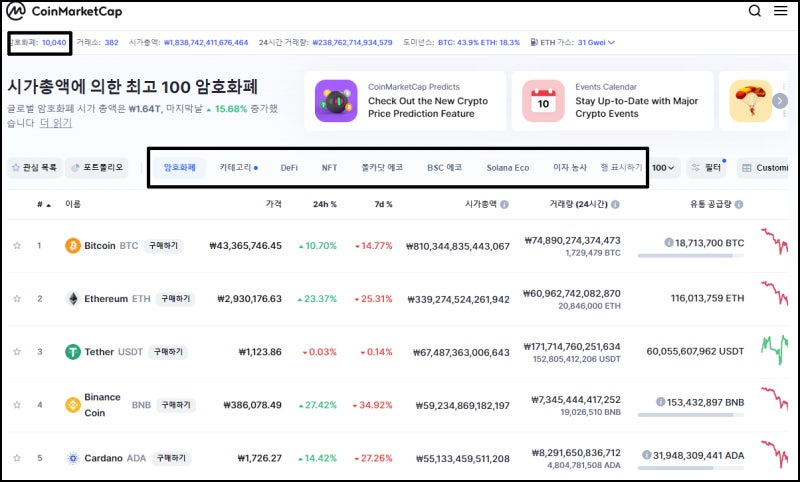Click the Events Calendar icon

click(543, 100)
